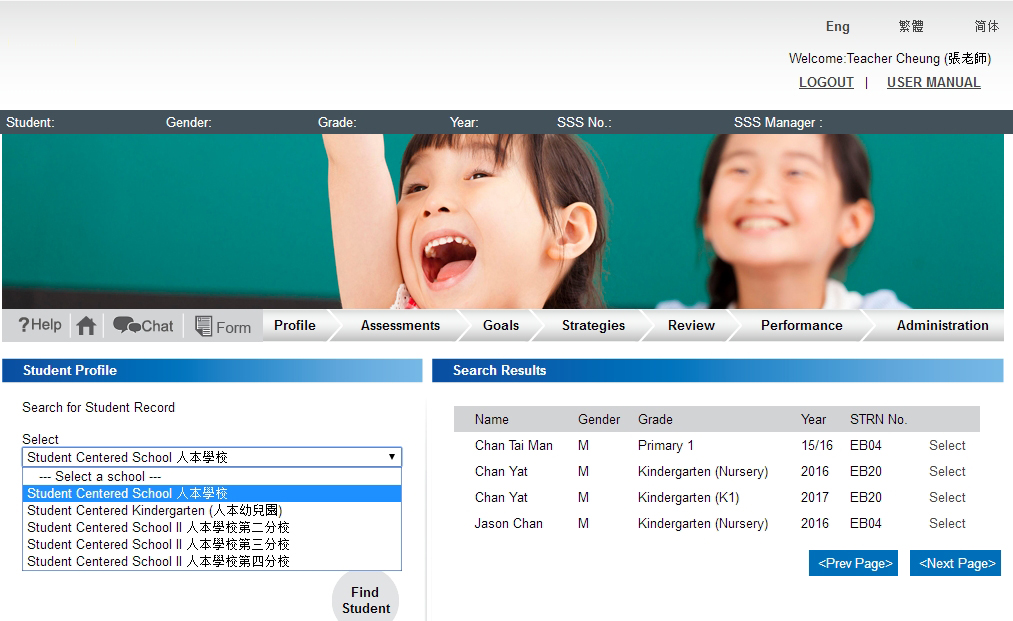Screen dimensions: 1013x621
Task: Select Chan Yat's Kindergarten (Nursery) record
Action: (947, 471)
